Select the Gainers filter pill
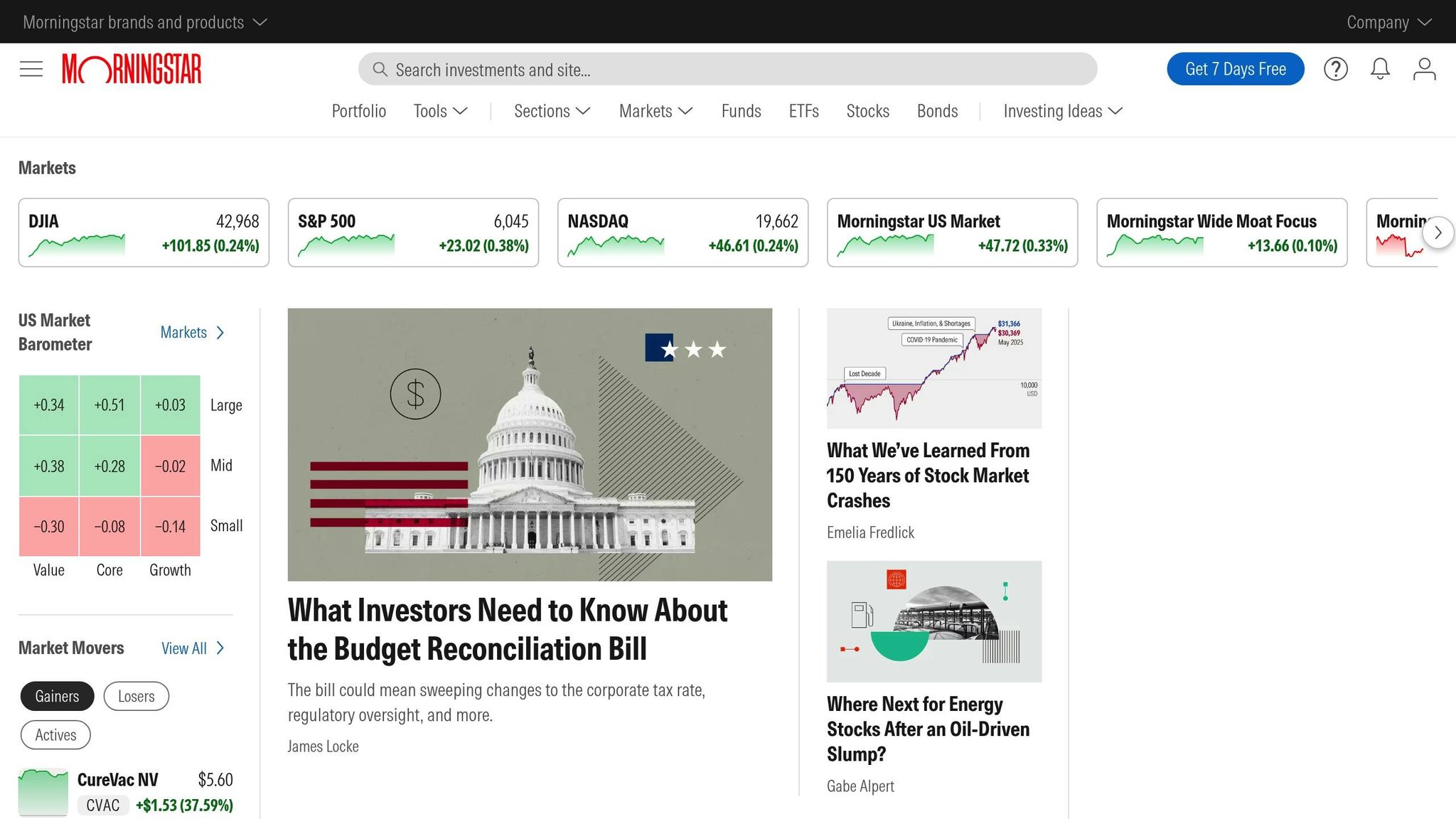The height and width of the screenshot is (819, 1456). (57, 696)
